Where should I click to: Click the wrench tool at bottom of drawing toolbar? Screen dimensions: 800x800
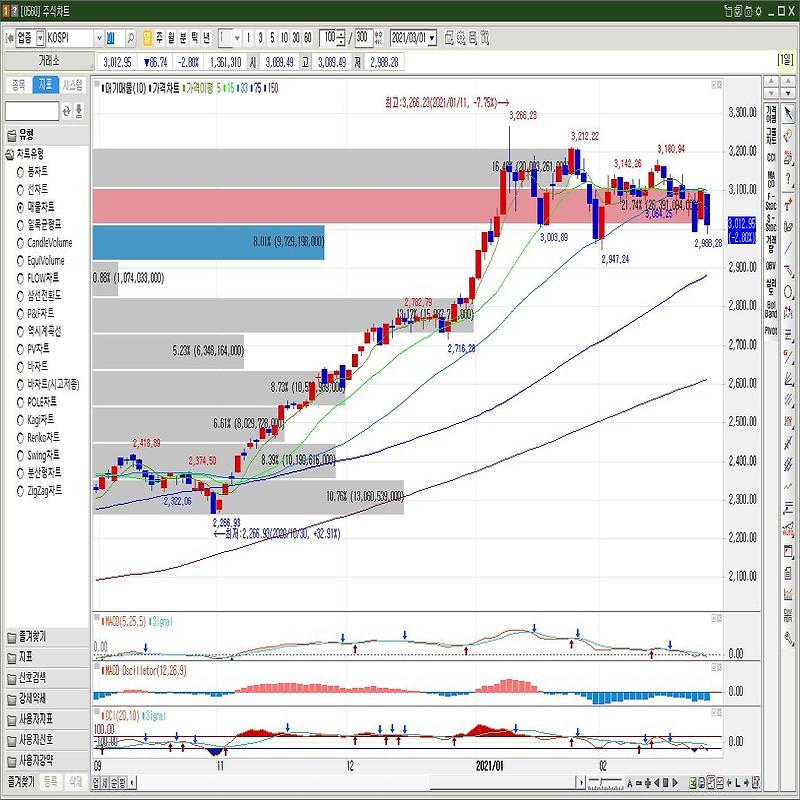click(788, 638)
